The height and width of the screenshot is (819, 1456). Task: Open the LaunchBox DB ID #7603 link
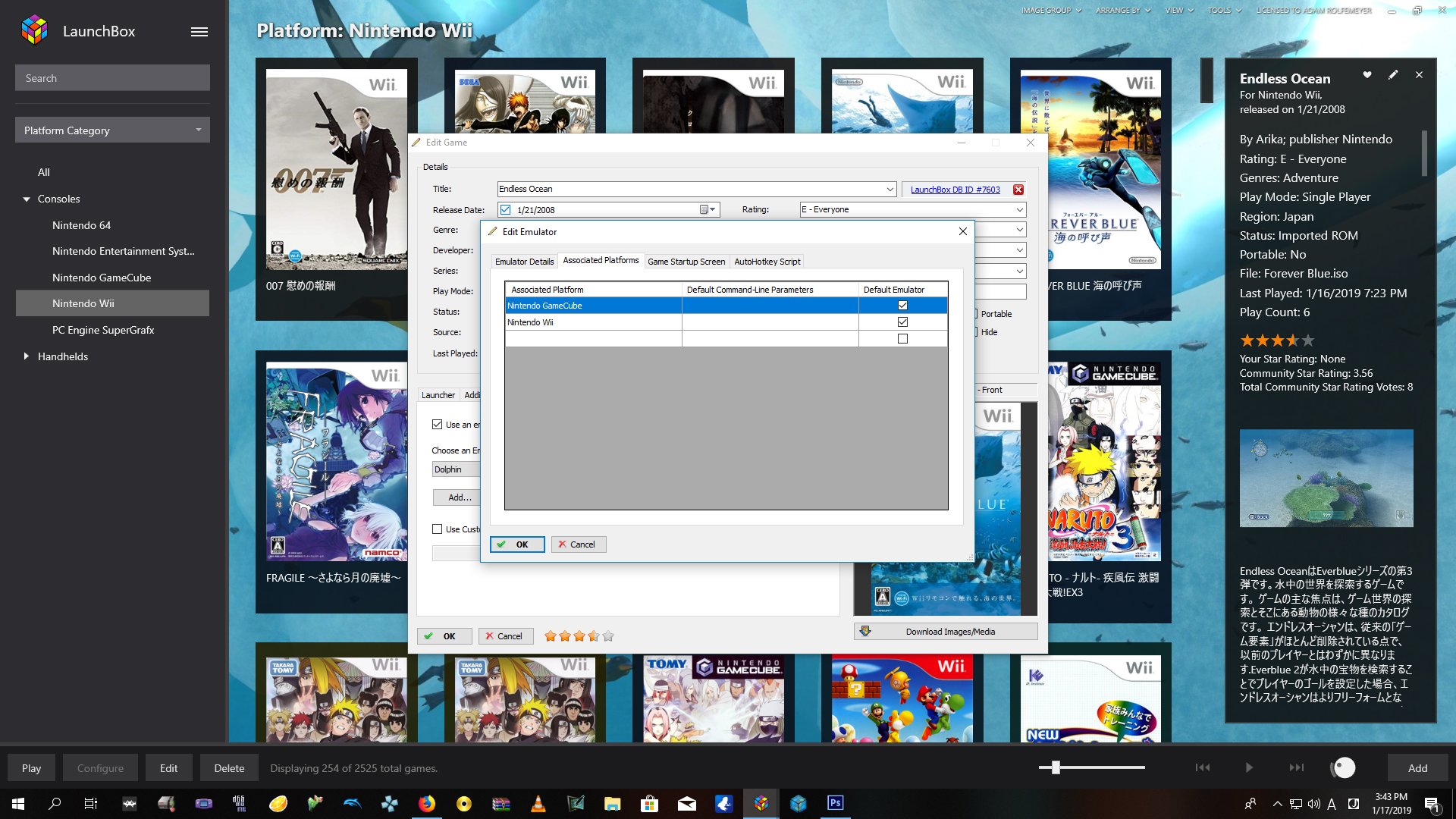(x=955, y=190)
